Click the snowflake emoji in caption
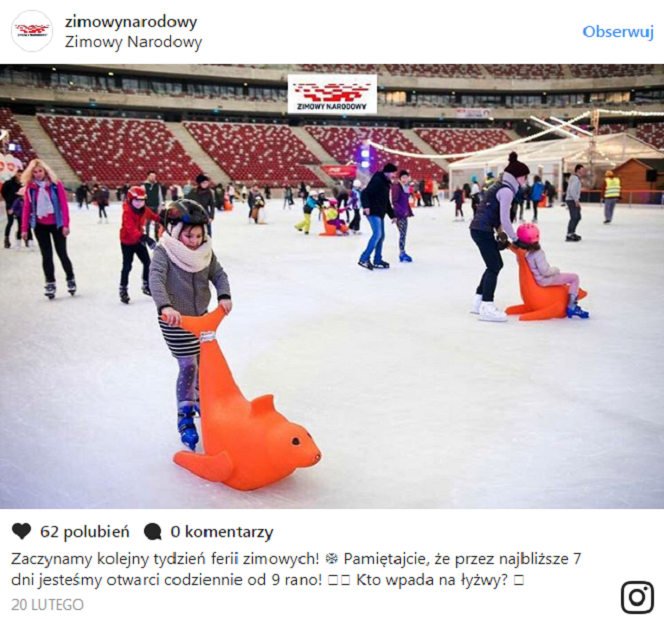 click(x=332, y=559)
